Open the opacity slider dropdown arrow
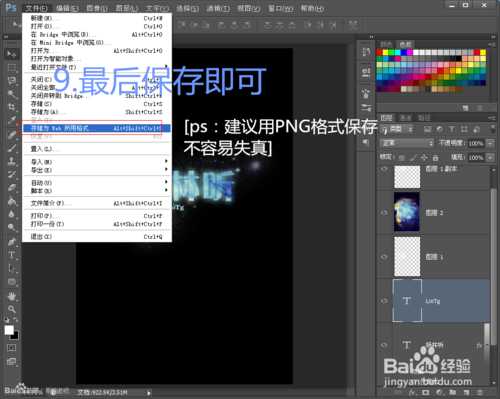500x399 pixels. pos(490,143)
